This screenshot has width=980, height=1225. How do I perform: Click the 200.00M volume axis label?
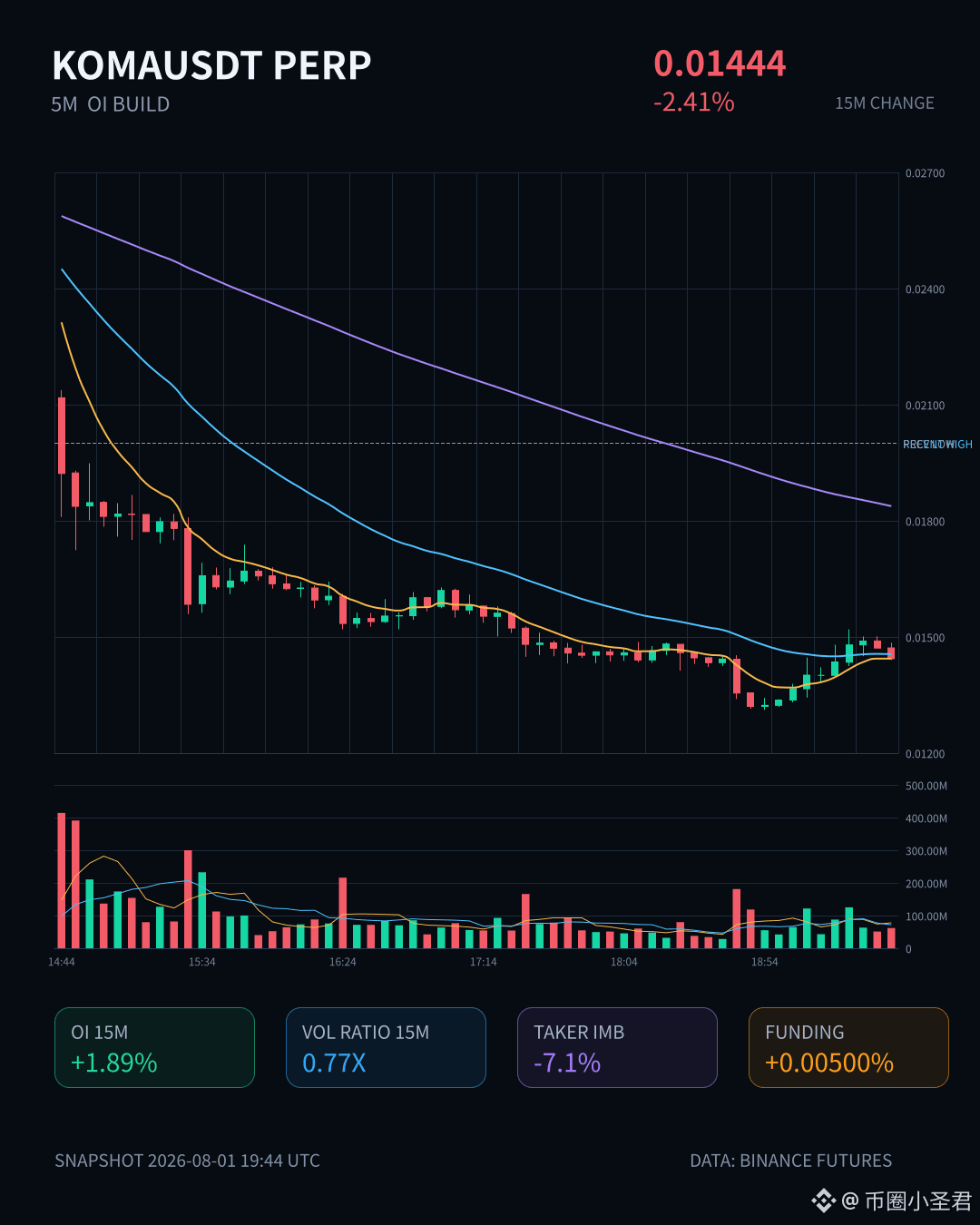coord(926,884)
